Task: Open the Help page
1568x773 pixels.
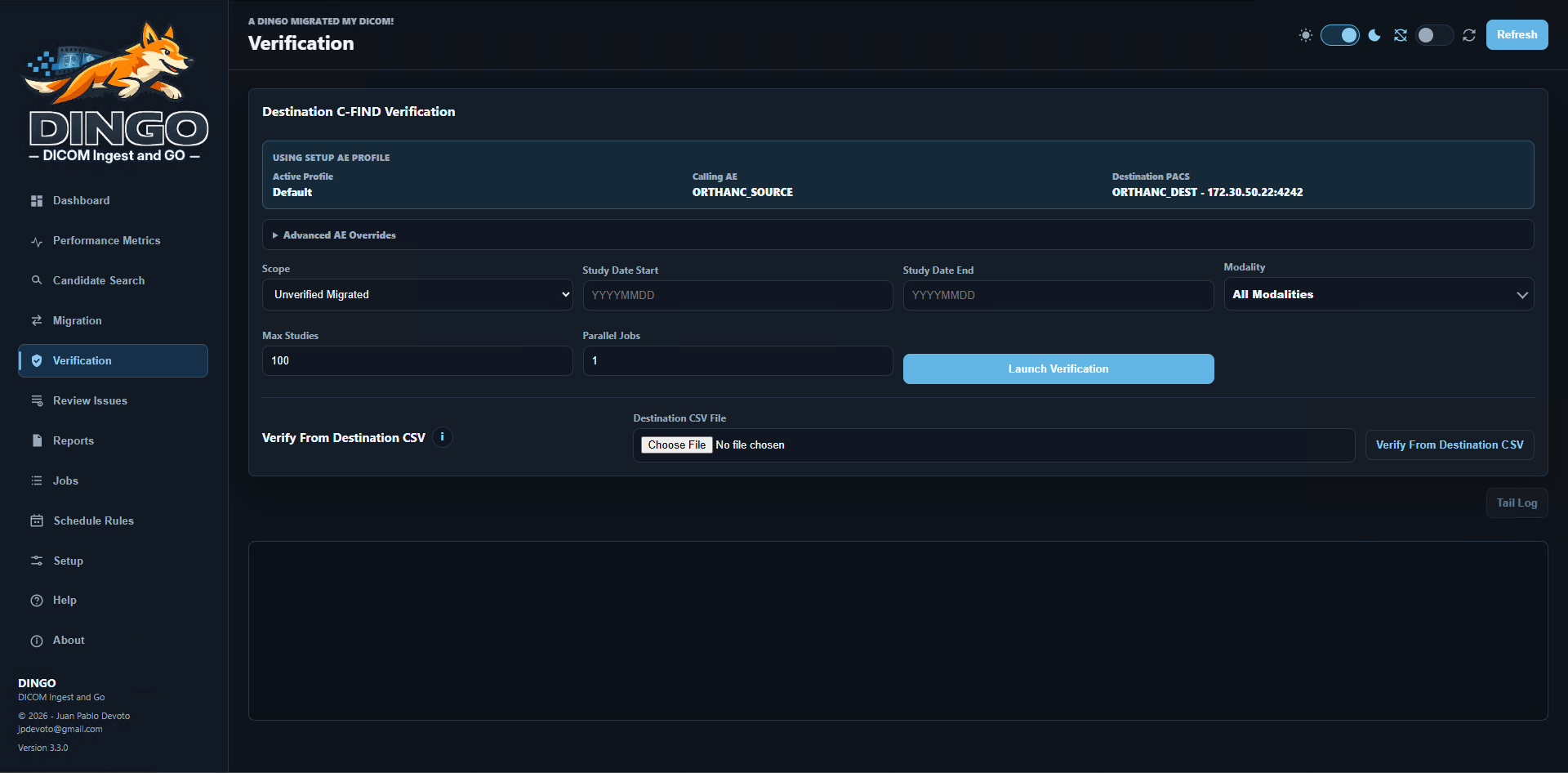Action: pos(114,601)
